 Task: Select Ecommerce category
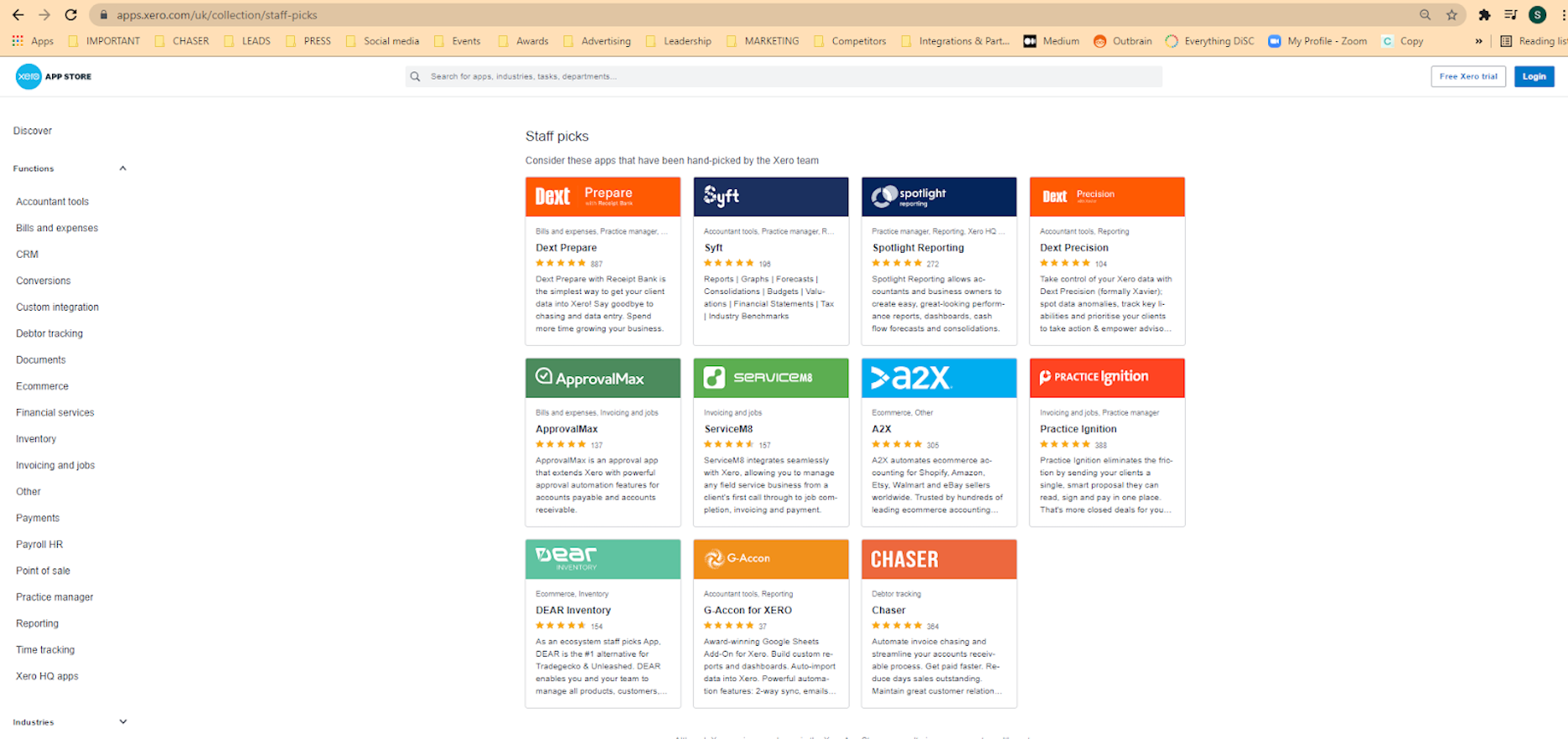[x=42, y=386]
